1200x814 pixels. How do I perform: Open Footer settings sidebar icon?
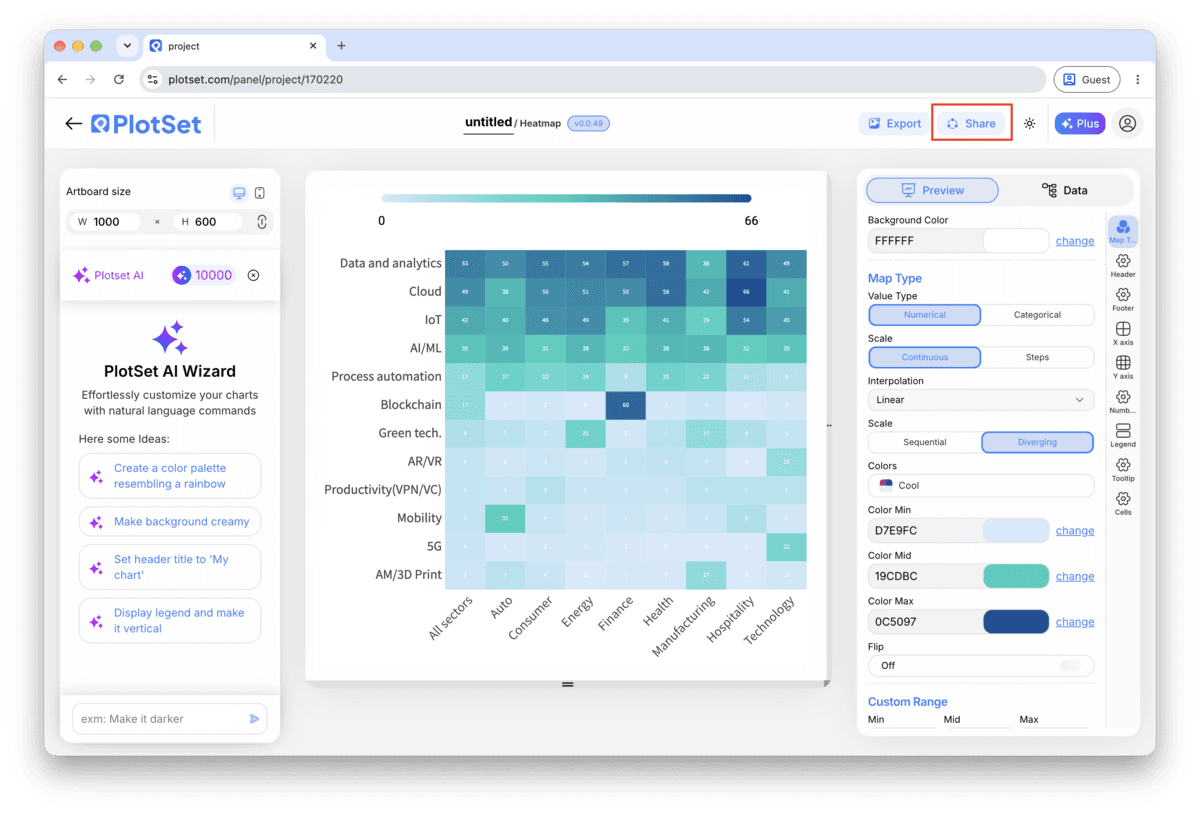[1123, 300]
